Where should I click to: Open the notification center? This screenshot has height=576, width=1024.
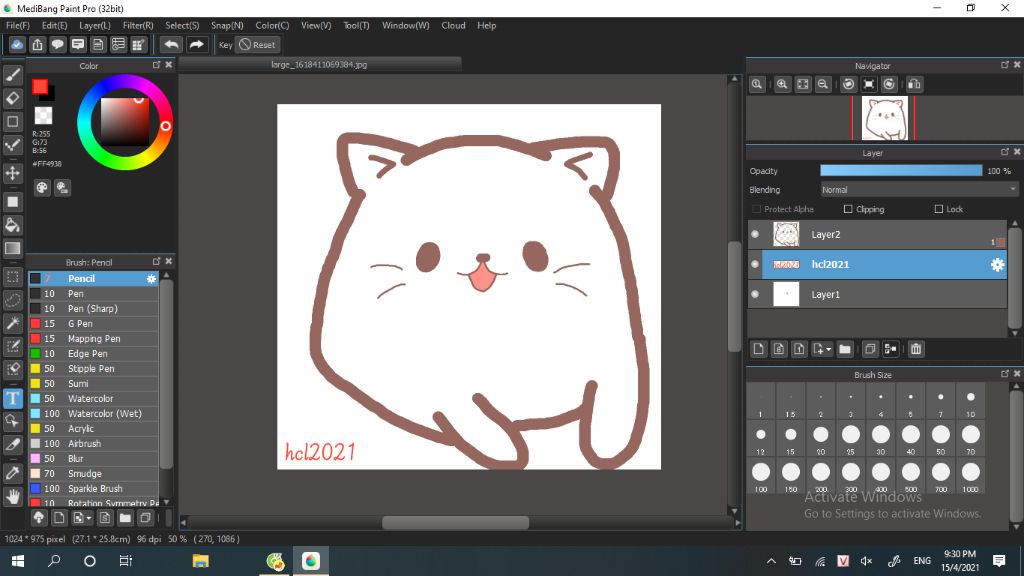[x=999, y=561]
